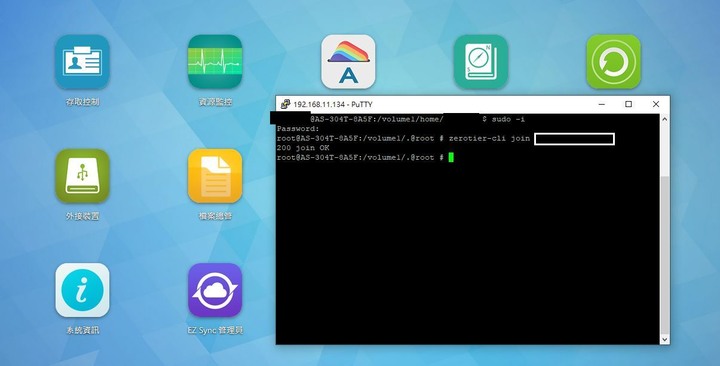The width and height of the screenshot is (720, 366).
Task: Open App Central with rainbow A icon
Action: pos(348,62)
